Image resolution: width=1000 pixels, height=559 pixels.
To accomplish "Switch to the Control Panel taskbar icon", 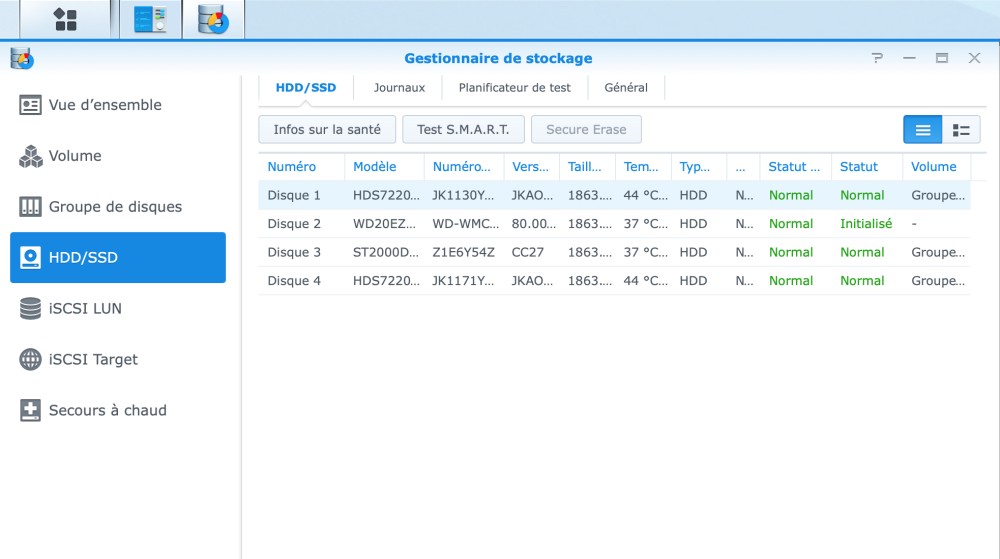I will [x=150, y=19].
